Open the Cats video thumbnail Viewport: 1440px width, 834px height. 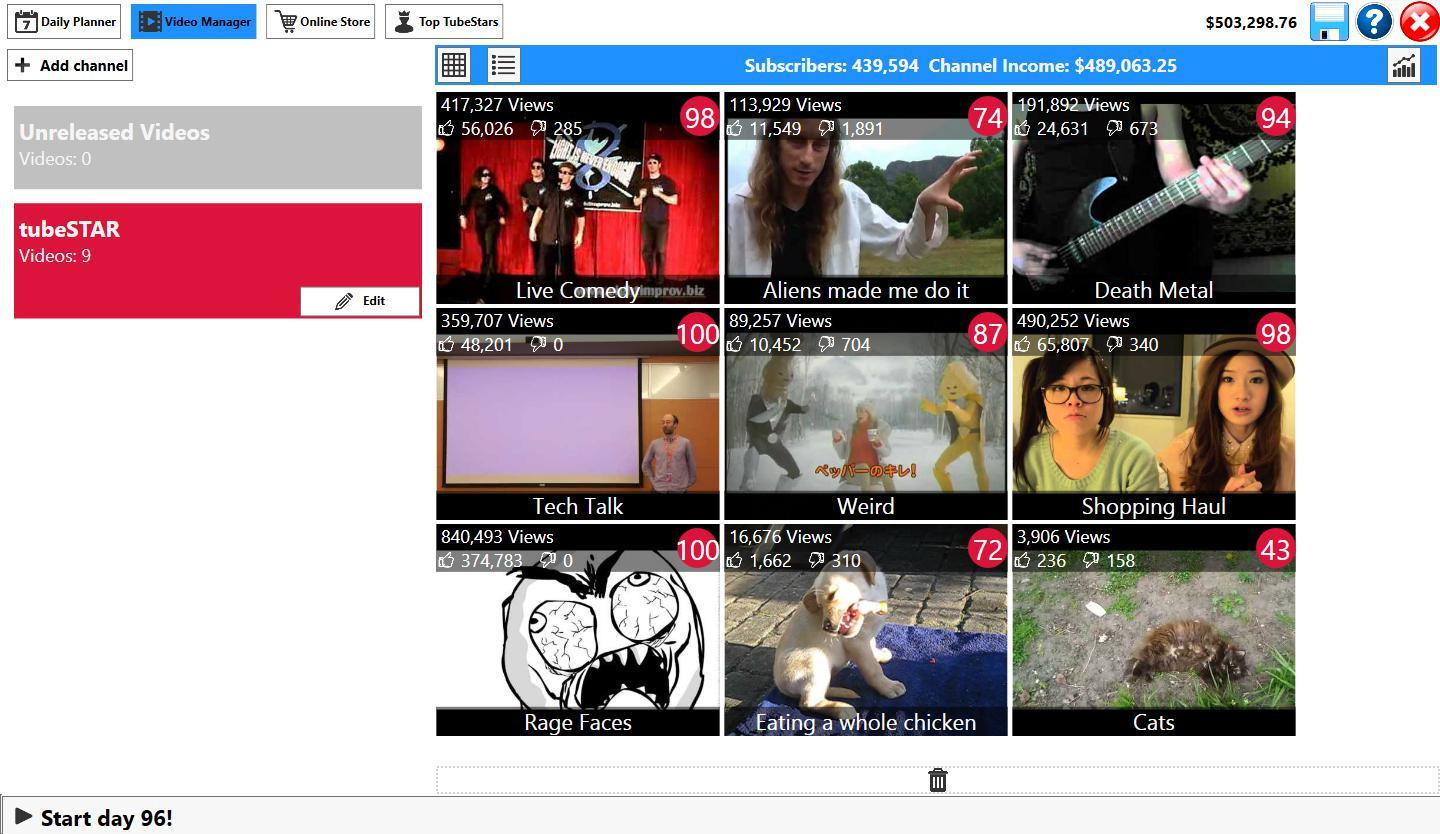click(1154, 630)
